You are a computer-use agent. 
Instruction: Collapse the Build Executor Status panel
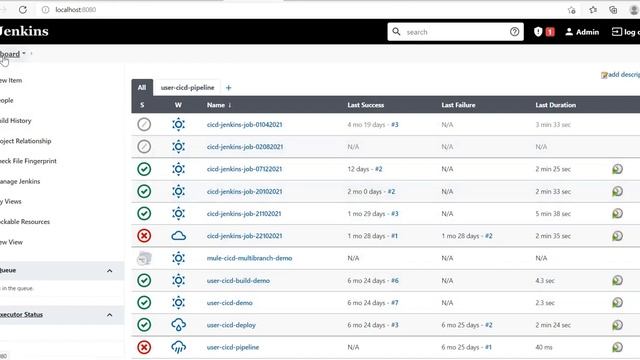pyautogui.click(x=109, y=315)
